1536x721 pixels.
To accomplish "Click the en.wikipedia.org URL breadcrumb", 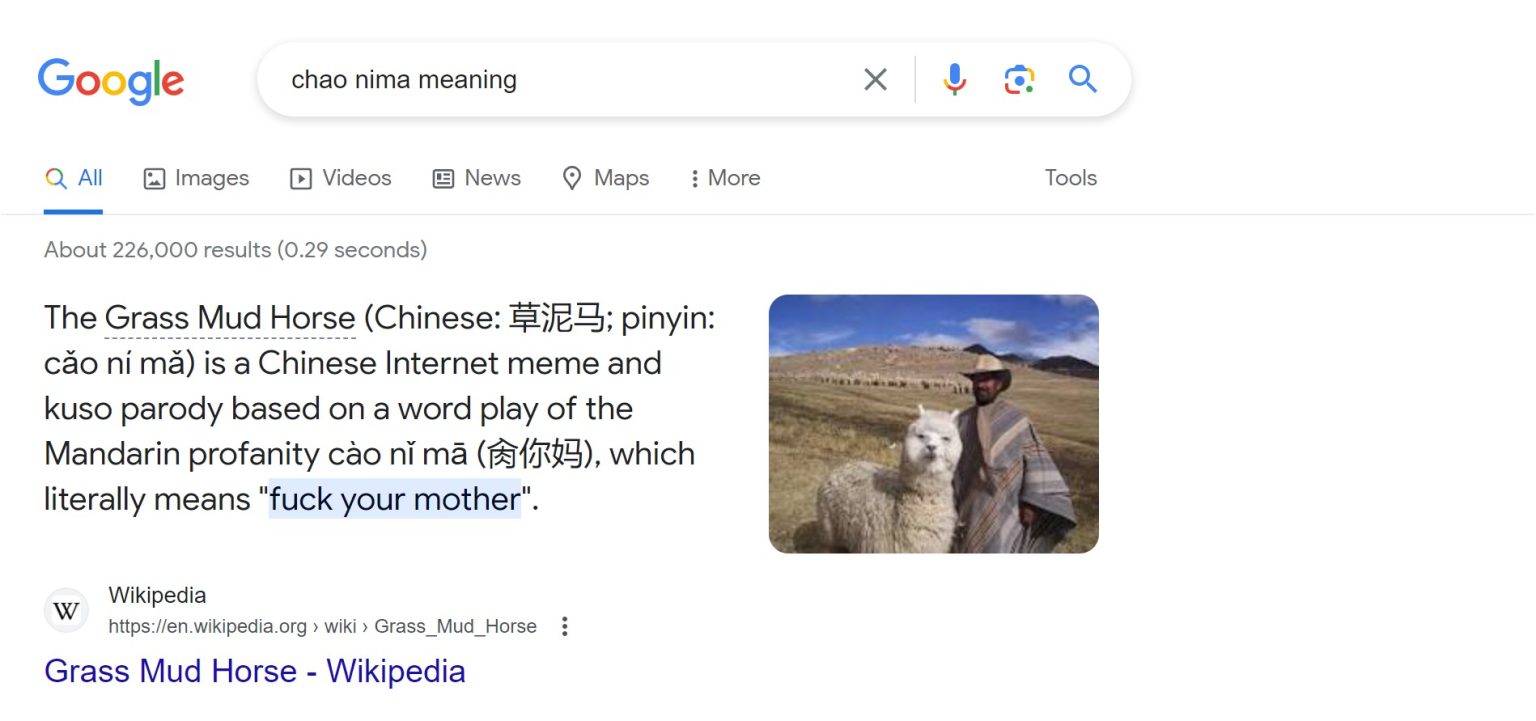I will [322, 627].
